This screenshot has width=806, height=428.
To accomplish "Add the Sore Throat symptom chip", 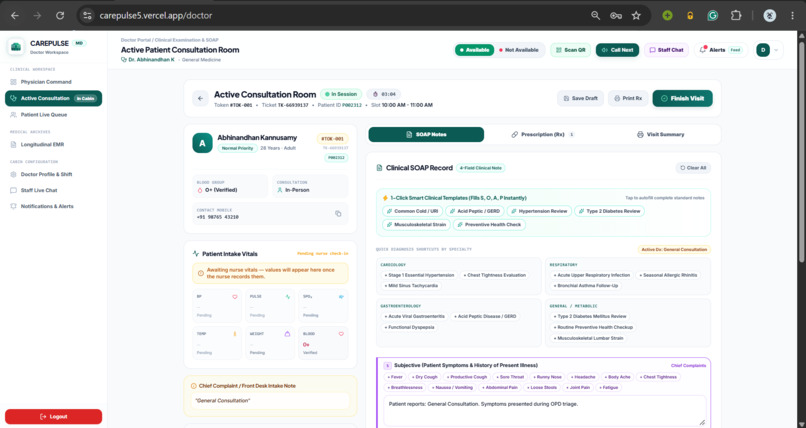I will click(510, 377).
